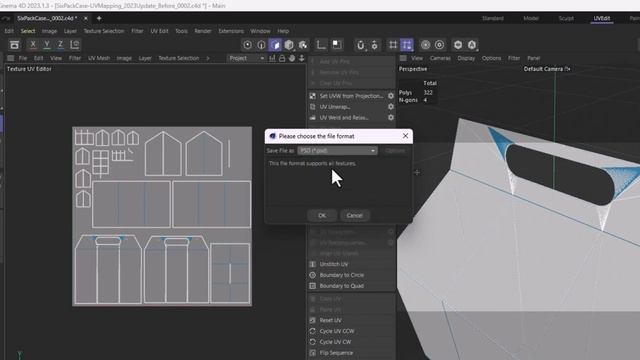Open the UV Editor hamburger menu icon

pos(11,58)
